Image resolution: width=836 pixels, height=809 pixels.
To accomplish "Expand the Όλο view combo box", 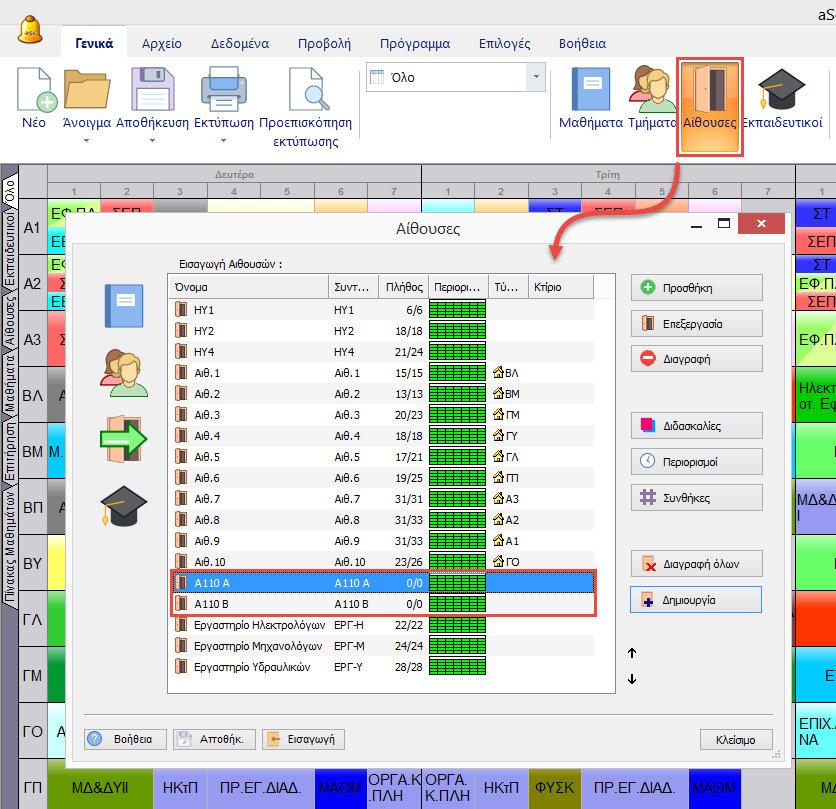I will tap(536, 77).
